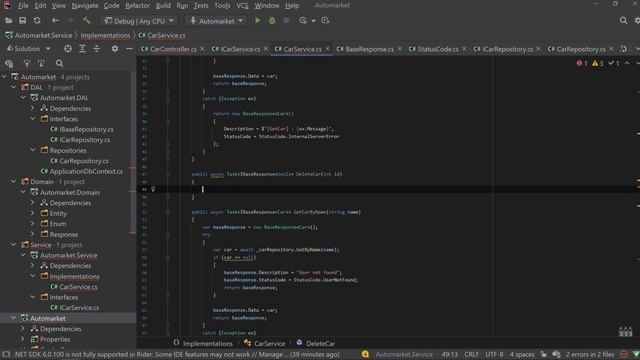Click '2 errors in 2 files' status entry
640x360 pixels.
[x=589, y=354]
